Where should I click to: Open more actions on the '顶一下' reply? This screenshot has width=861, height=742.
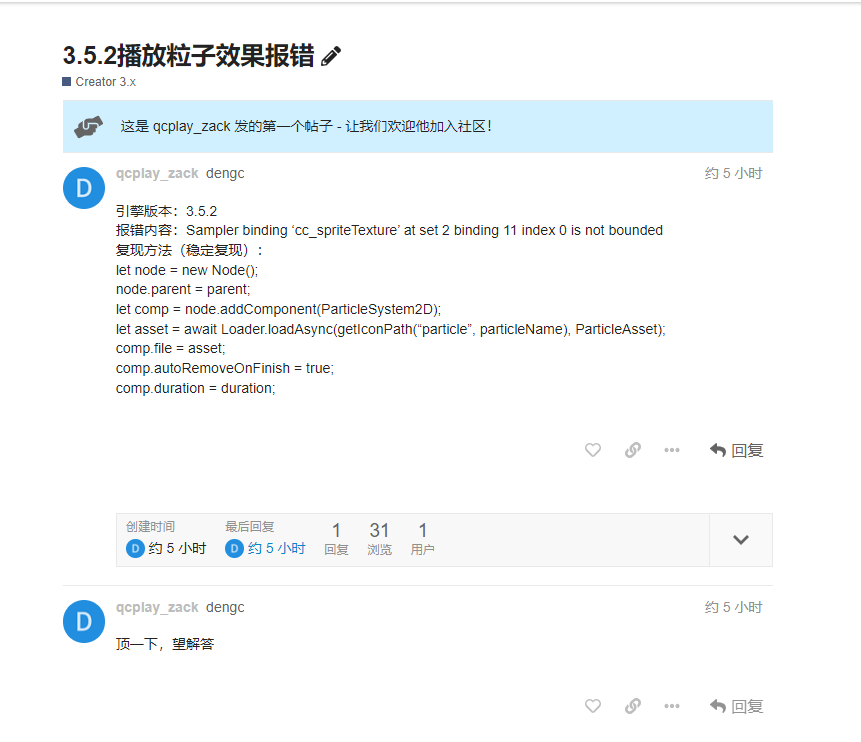click(x=672, y=706)
